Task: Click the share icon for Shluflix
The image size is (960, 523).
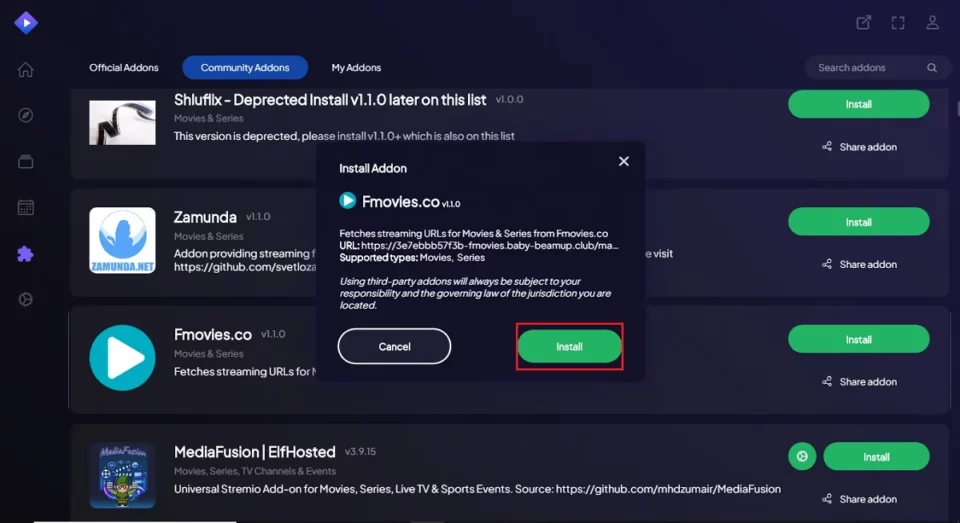Action: point(827,146)
